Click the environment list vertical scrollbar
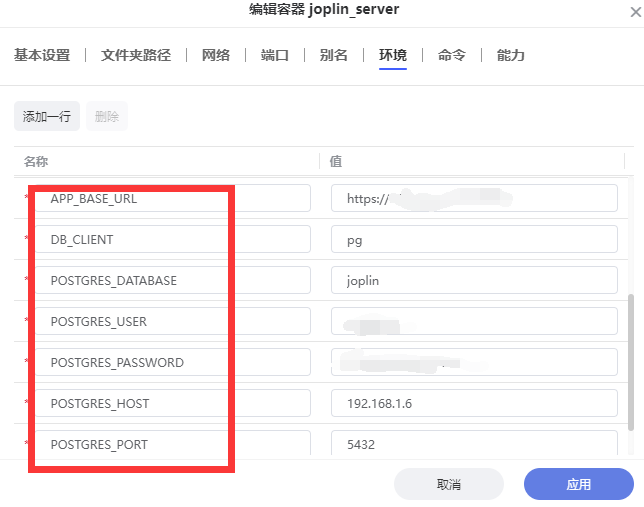This screenshot has height=507, width=644. click(x=631, y=362)
